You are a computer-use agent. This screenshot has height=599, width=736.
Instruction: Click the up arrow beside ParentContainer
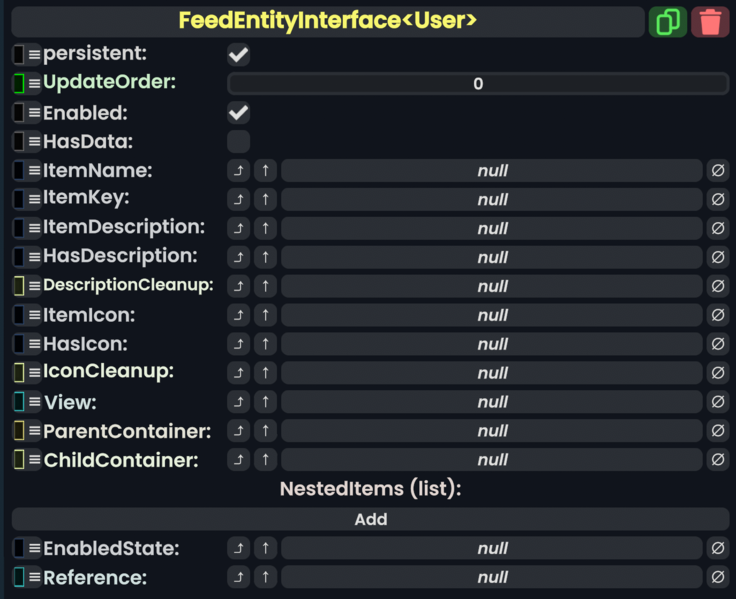[265, 431]
